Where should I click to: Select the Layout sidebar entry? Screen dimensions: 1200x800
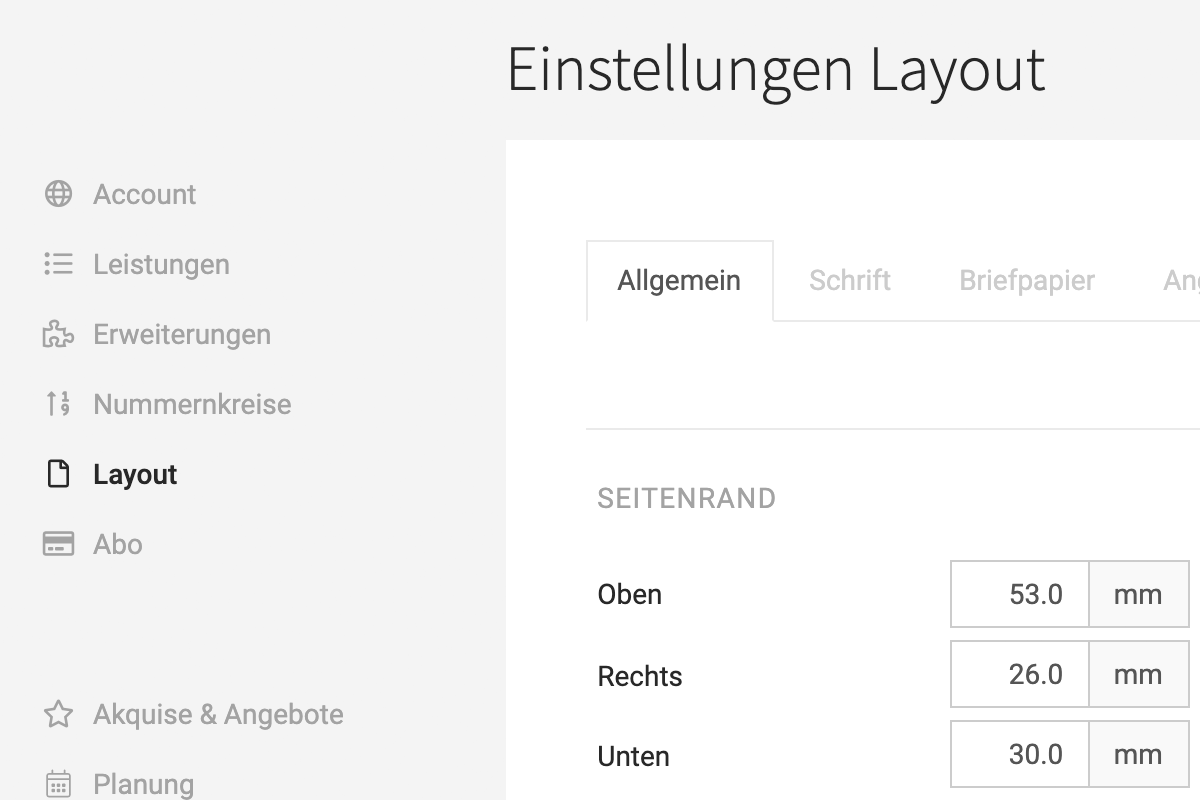(135, 474)
